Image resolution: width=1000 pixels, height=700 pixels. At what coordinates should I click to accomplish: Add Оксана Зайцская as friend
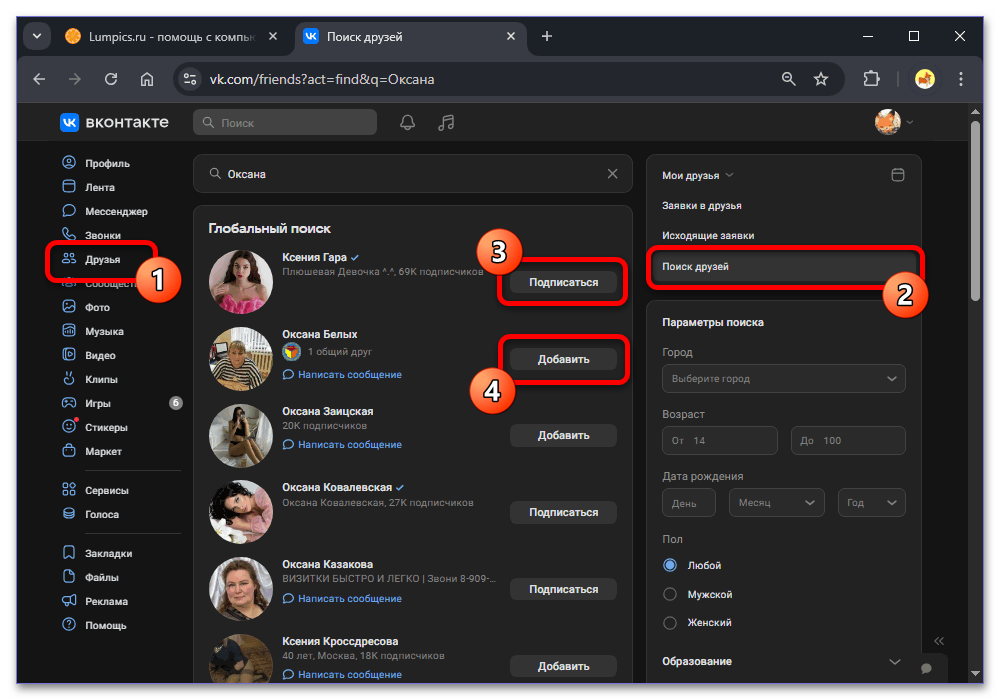[x=563, y=435]
